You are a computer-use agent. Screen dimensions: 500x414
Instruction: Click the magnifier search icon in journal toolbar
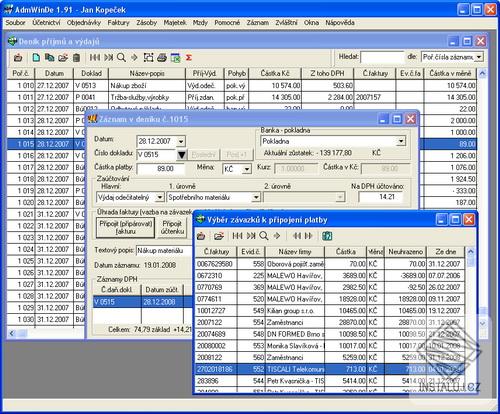pos(122,58)
